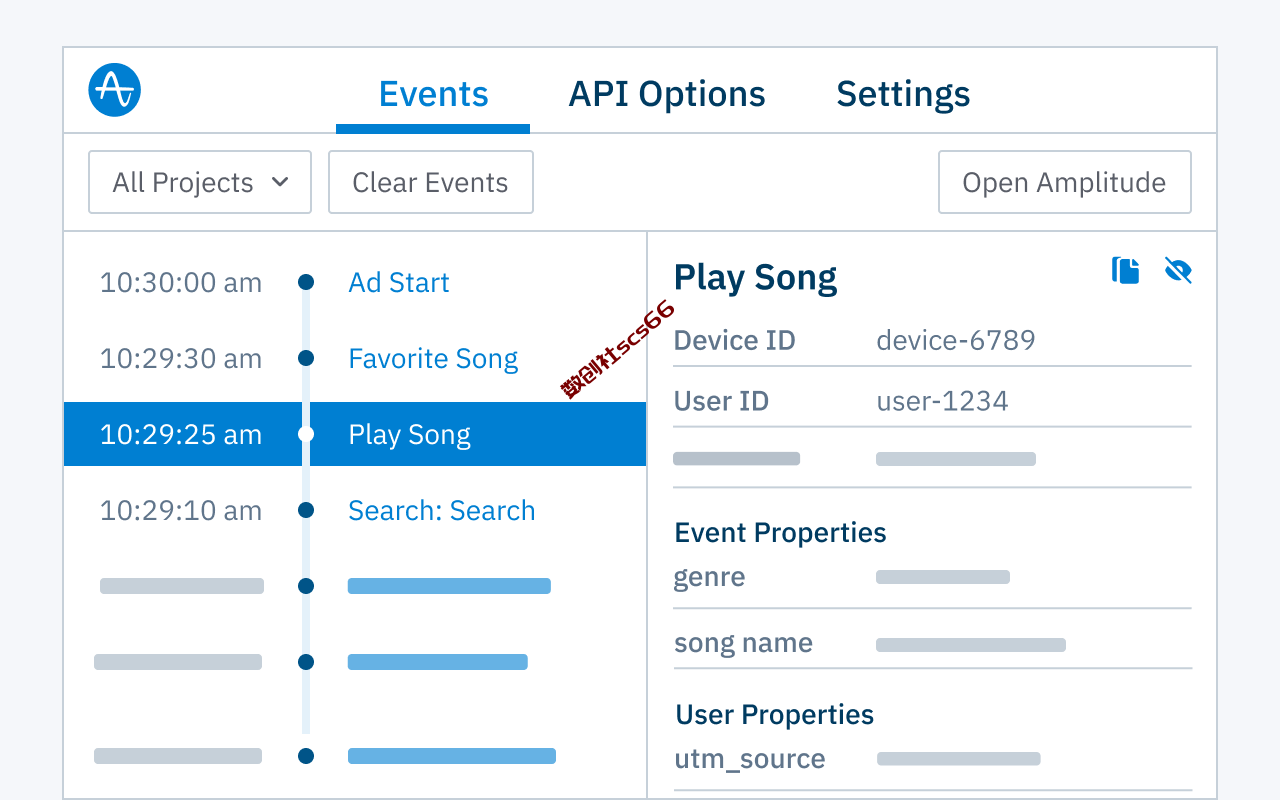Screen dimensions: 1280x800
Task: Click the Ad Start timeline dot
Action: (306, 283)
